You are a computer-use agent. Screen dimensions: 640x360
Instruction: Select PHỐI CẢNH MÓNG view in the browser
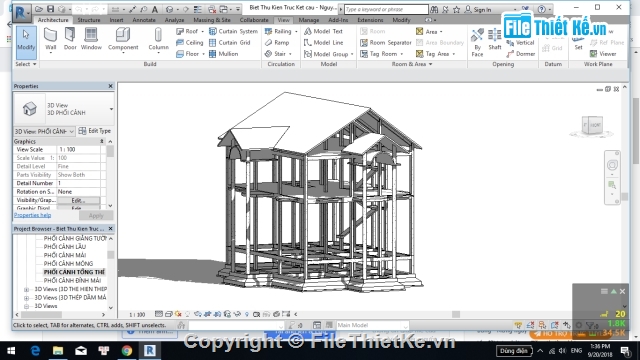point(68,264)
